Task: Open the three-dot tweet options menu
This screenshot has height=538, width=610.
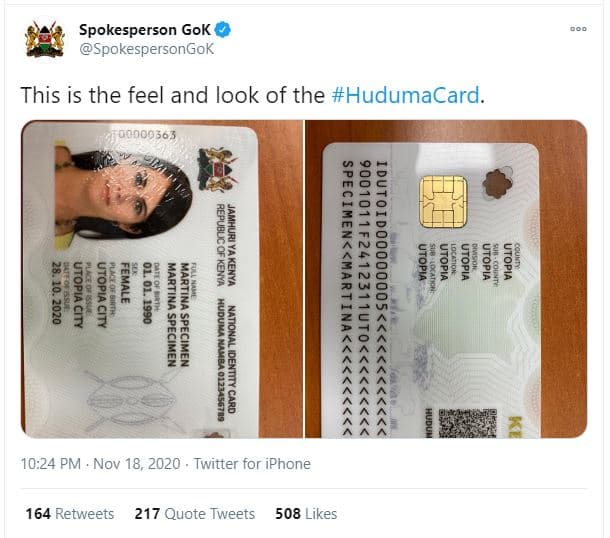Action: (578, 29)
